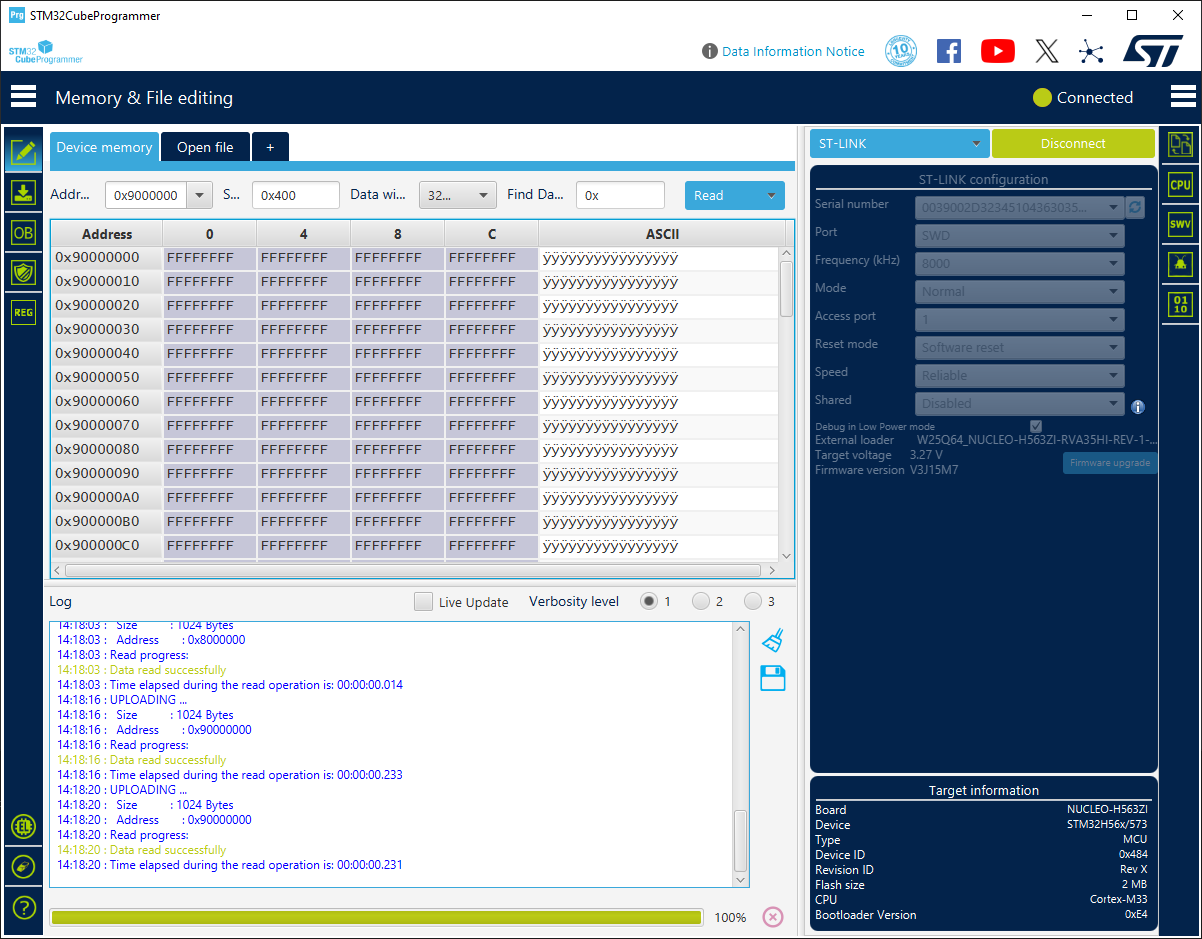The image size is (1202, 939).
Task: Enable the Live Update checkbox
Action: coord(423,601)
